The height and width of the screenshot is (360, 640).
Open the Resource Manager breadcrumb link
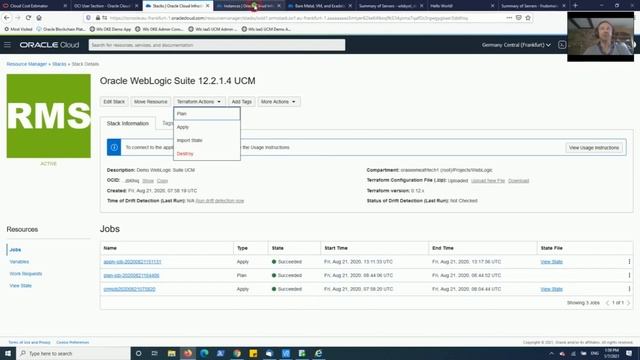[x=27, y=64]
